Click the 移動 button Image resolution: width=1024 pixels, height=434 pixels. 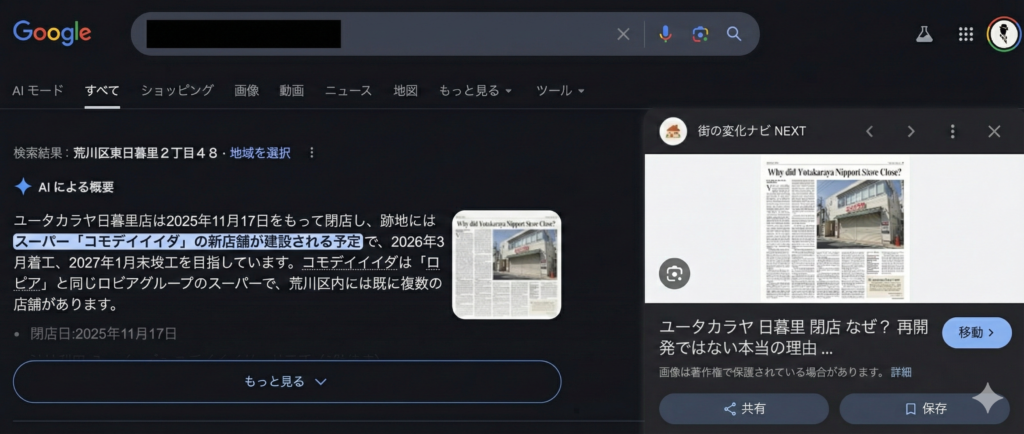976,332
